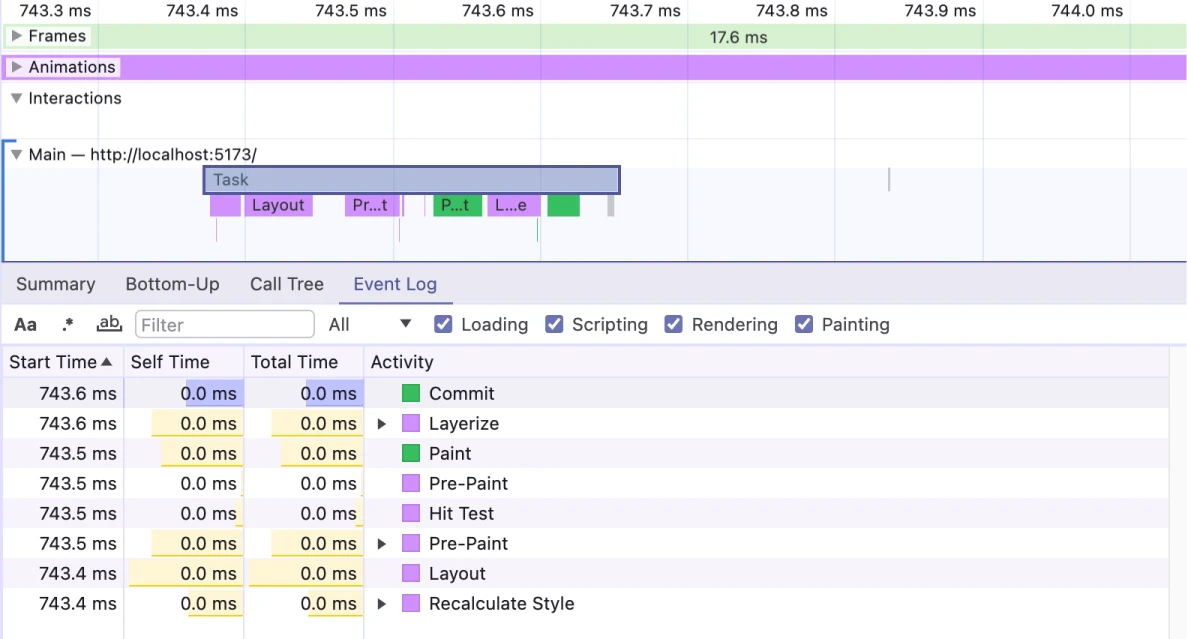Expand the Frames track
Image resolution: width=1187 pixels, height=639 pixels.
tap(16, 36)
